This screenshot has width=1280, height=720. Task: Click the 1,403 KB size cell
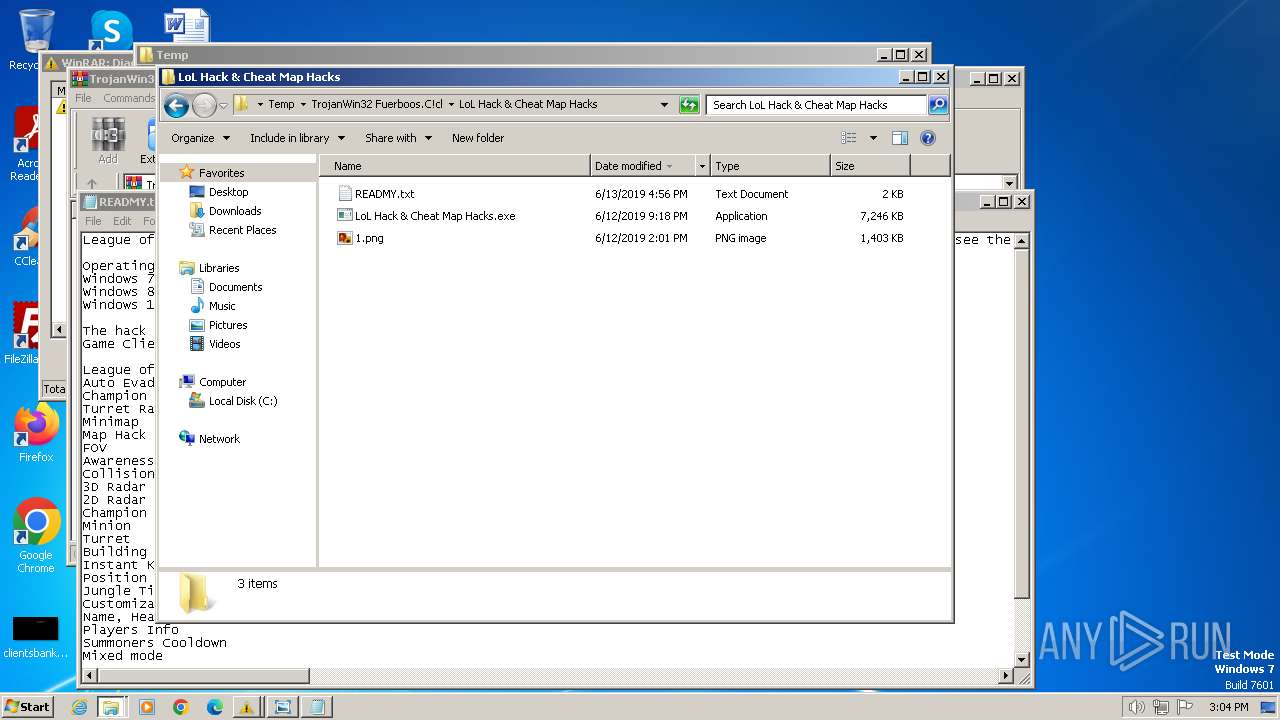(882, 238)
